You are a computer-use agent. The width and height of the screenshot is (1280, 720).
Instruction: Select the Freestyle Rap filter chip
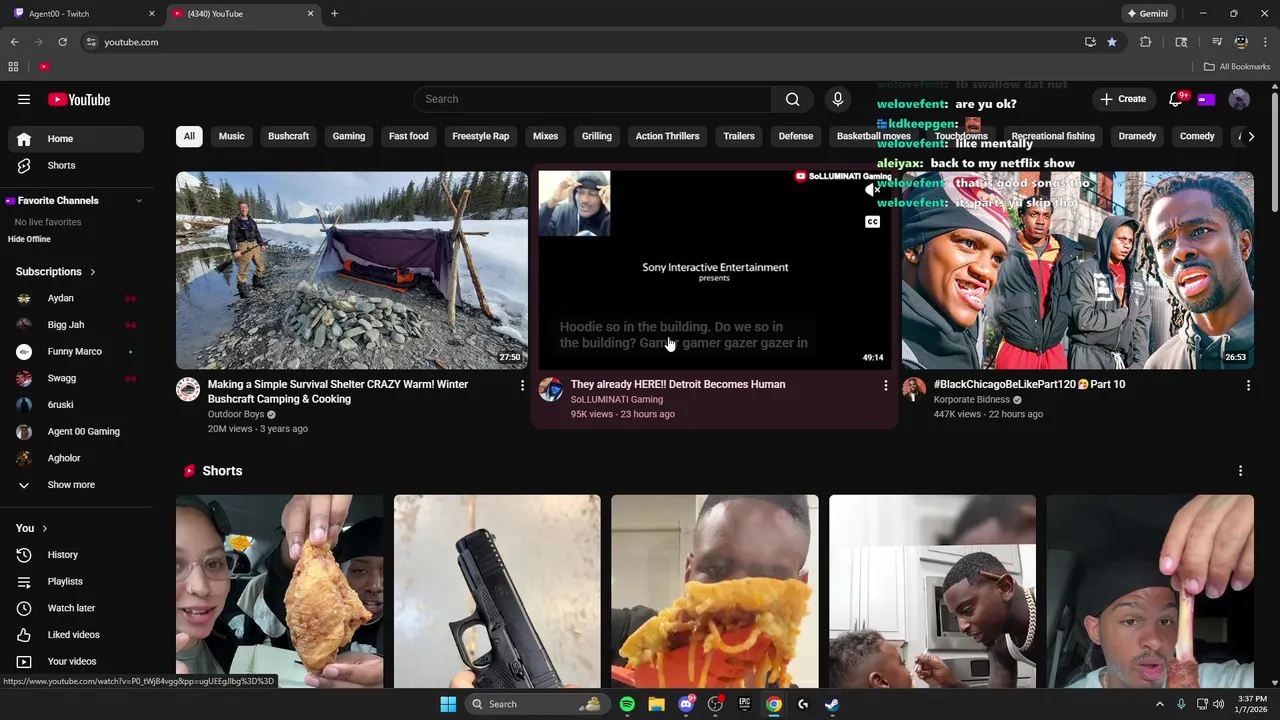tap(480, 136)
